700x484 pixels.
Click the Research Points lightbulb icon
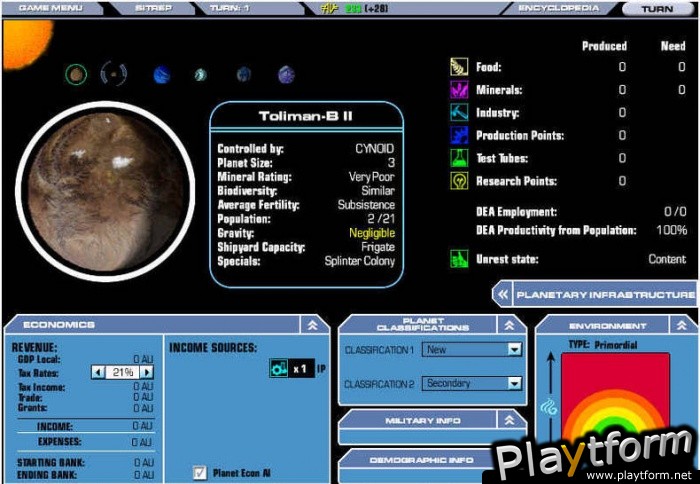tap(459, 181)
